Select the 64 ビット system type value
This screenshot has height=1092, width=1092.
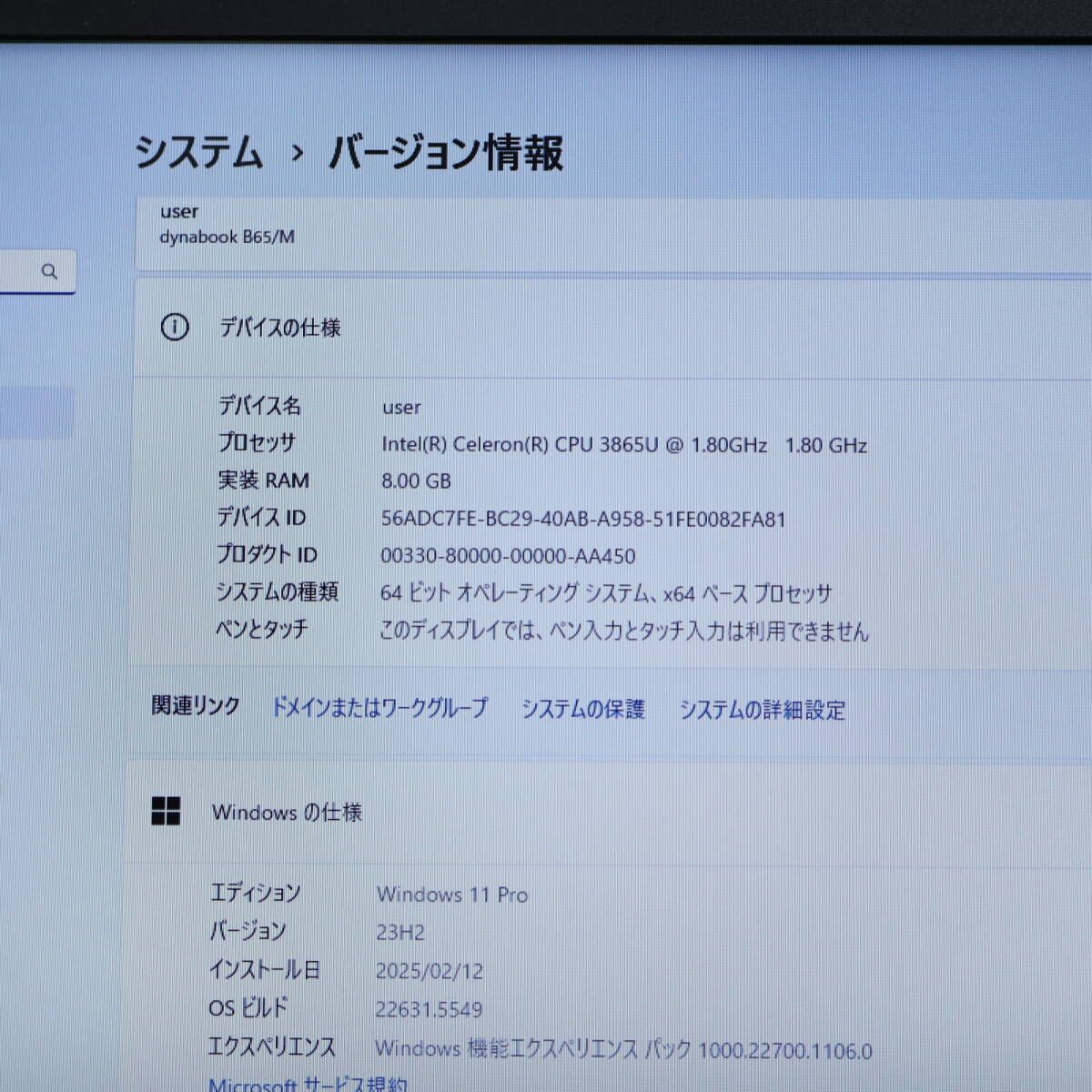pyautogui.click(x=606, y=593)
